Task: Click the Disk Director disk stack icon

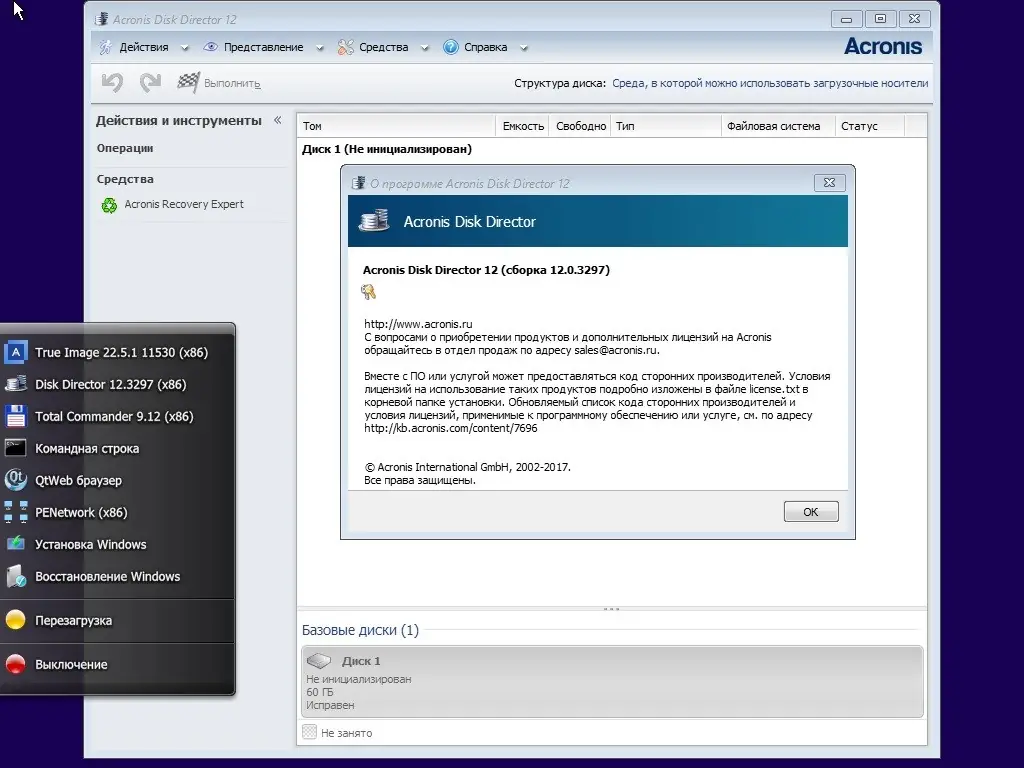Action: [16, 384]
